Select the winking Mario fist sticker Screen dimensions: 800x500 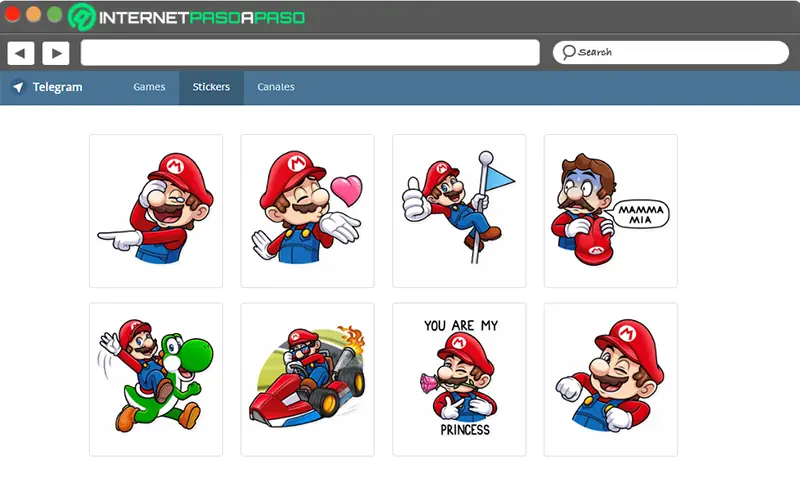point(611,380)
